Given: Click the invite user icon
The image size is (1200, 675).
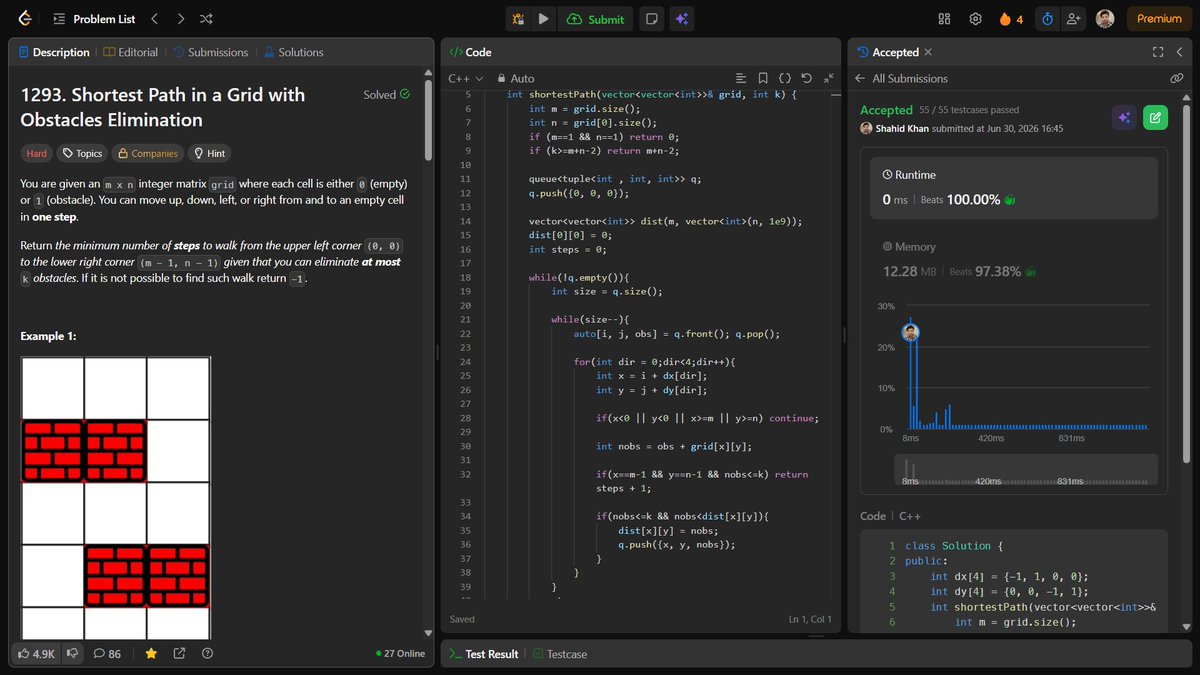Looking at the screenshot, I should (x=1074, y=18).
